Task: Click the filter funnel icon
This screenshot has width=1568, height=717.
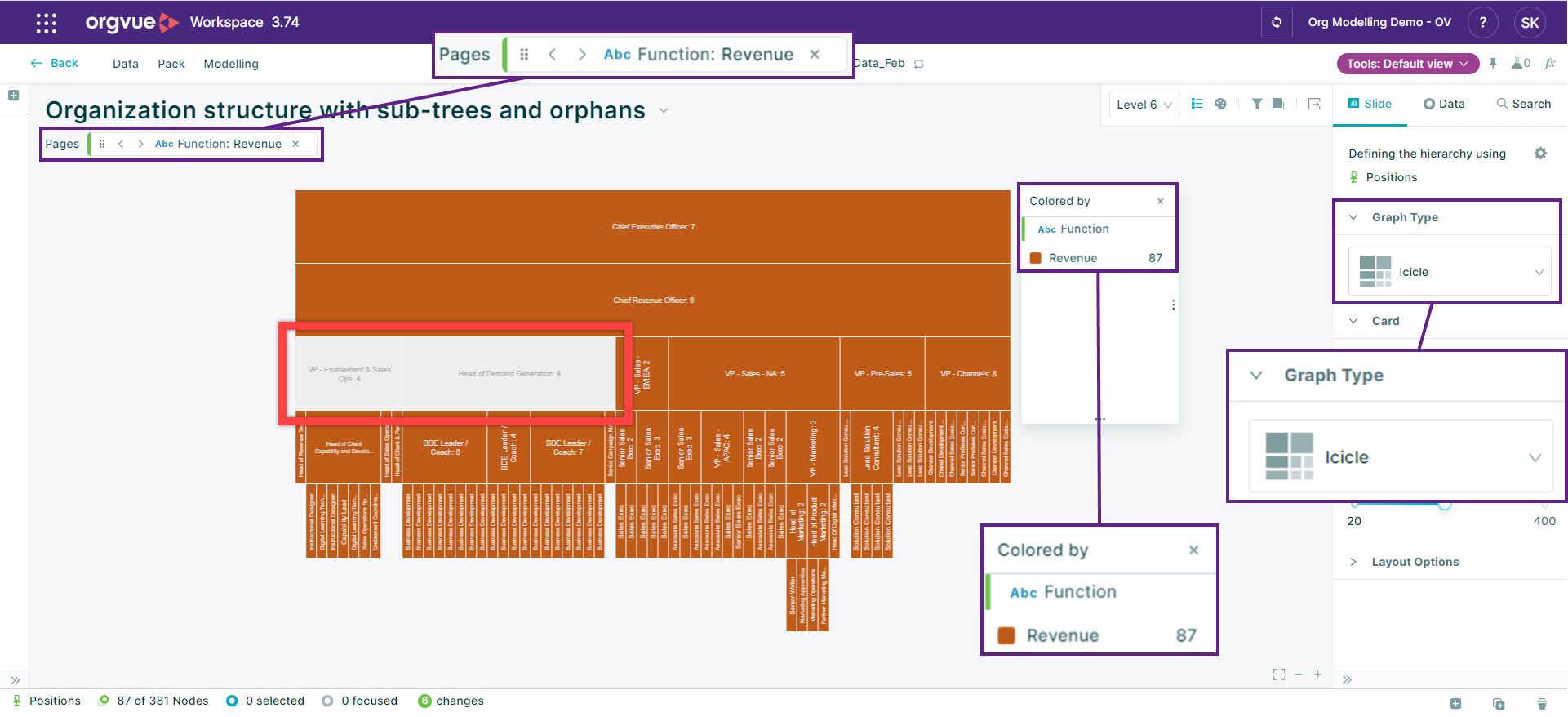Action: [1257, 104]
